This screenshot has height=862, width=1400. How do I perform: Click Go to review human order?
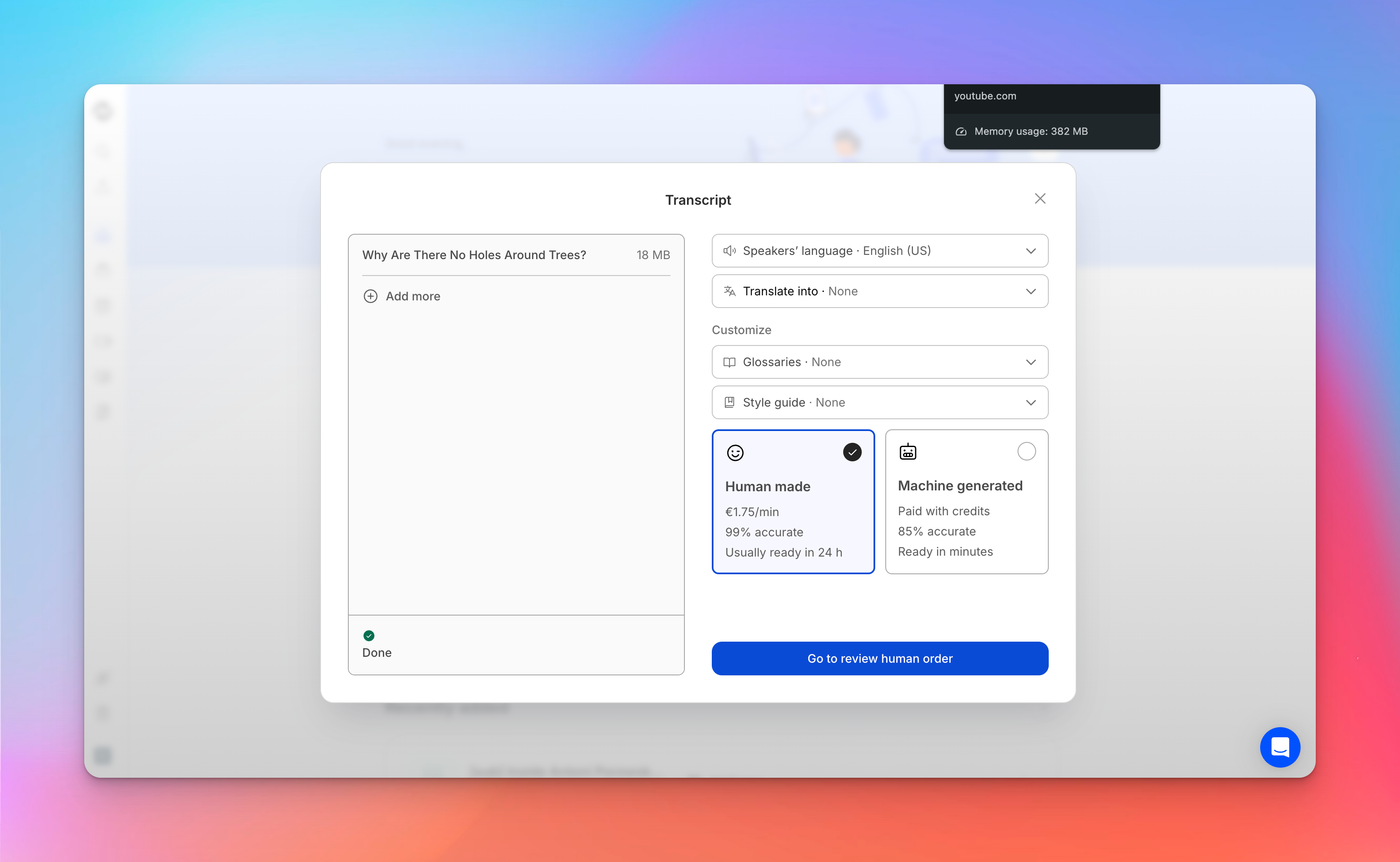(x=879, y=659)
